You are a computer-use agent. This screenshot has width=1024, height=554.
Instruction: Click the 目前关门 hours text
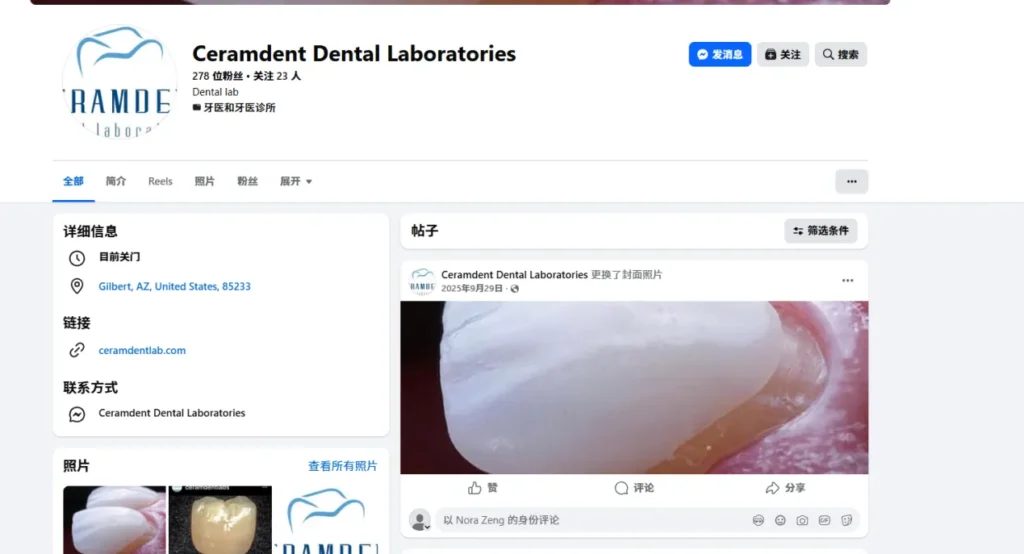pos(120,257)
